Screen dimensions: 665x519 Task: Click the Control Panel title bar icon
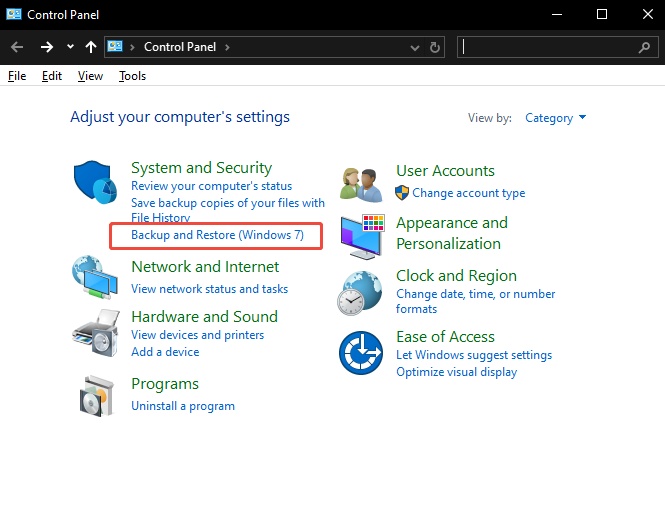pyautogui.click(x=14, y=14)
